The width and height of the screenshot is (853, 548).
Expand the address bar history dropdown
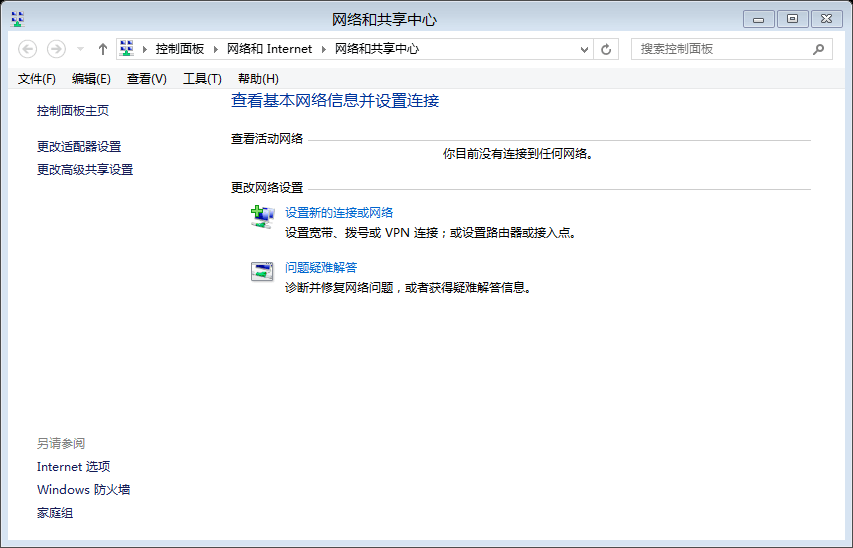click(585, 49)
